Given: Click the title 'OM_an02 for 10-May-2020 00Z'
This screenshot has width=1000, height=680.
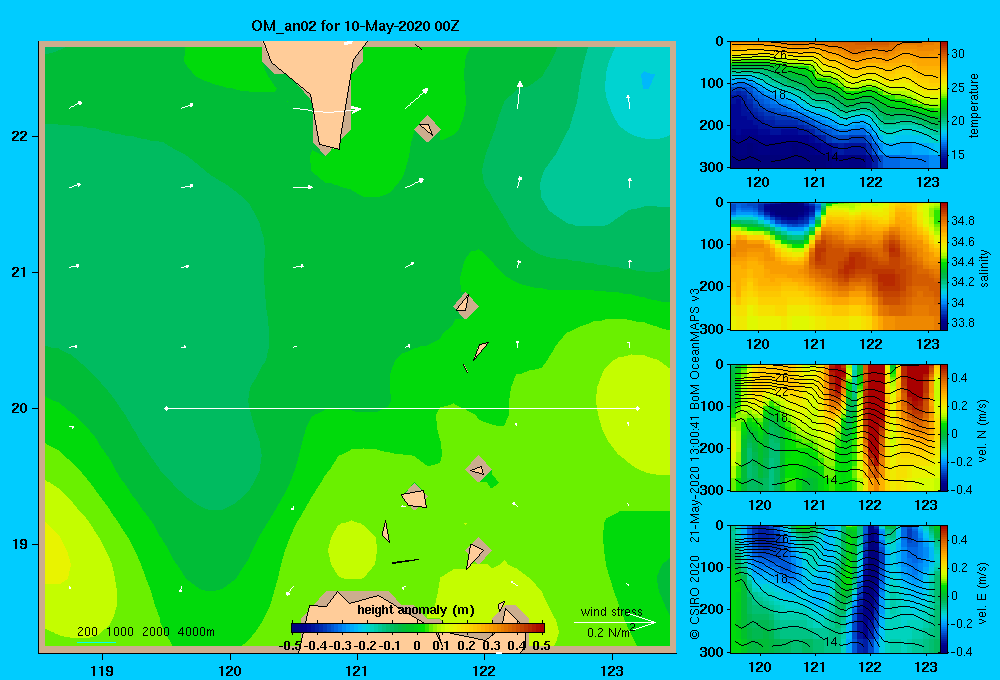Looking at the screenshot, I should pyautogui.click(x=355, y=26).
